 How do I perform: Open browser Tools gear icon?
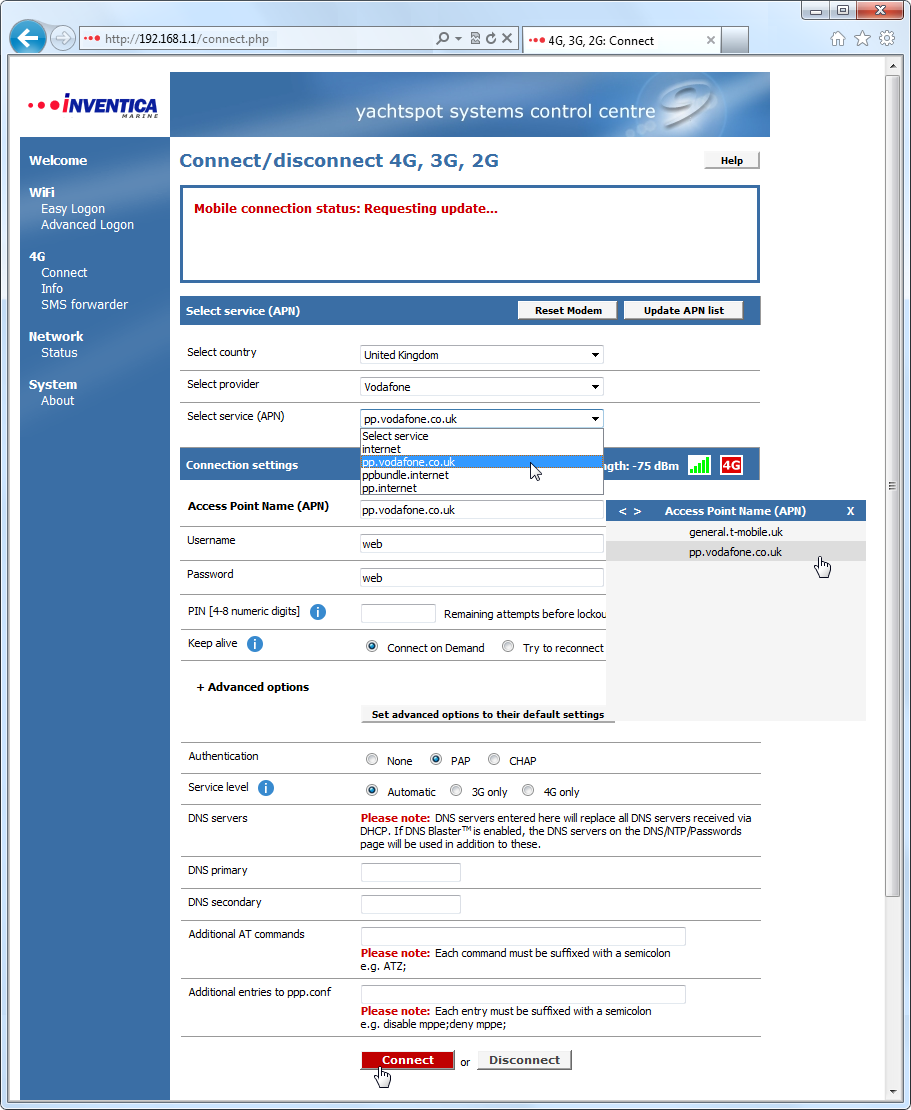887,38
